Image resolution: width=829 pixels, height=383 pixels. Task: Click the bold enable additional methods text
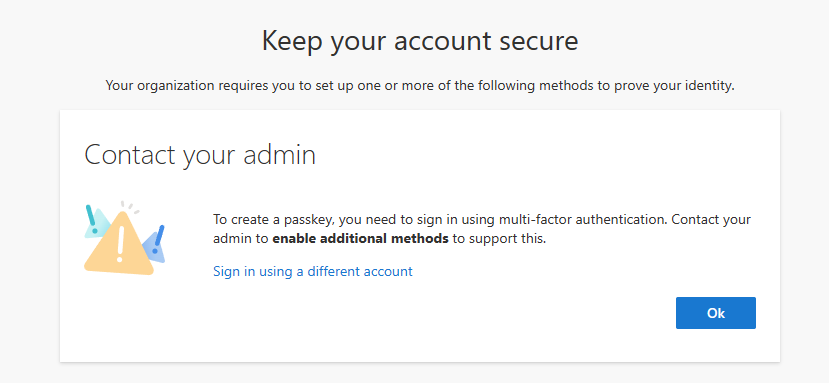point(361,239)
